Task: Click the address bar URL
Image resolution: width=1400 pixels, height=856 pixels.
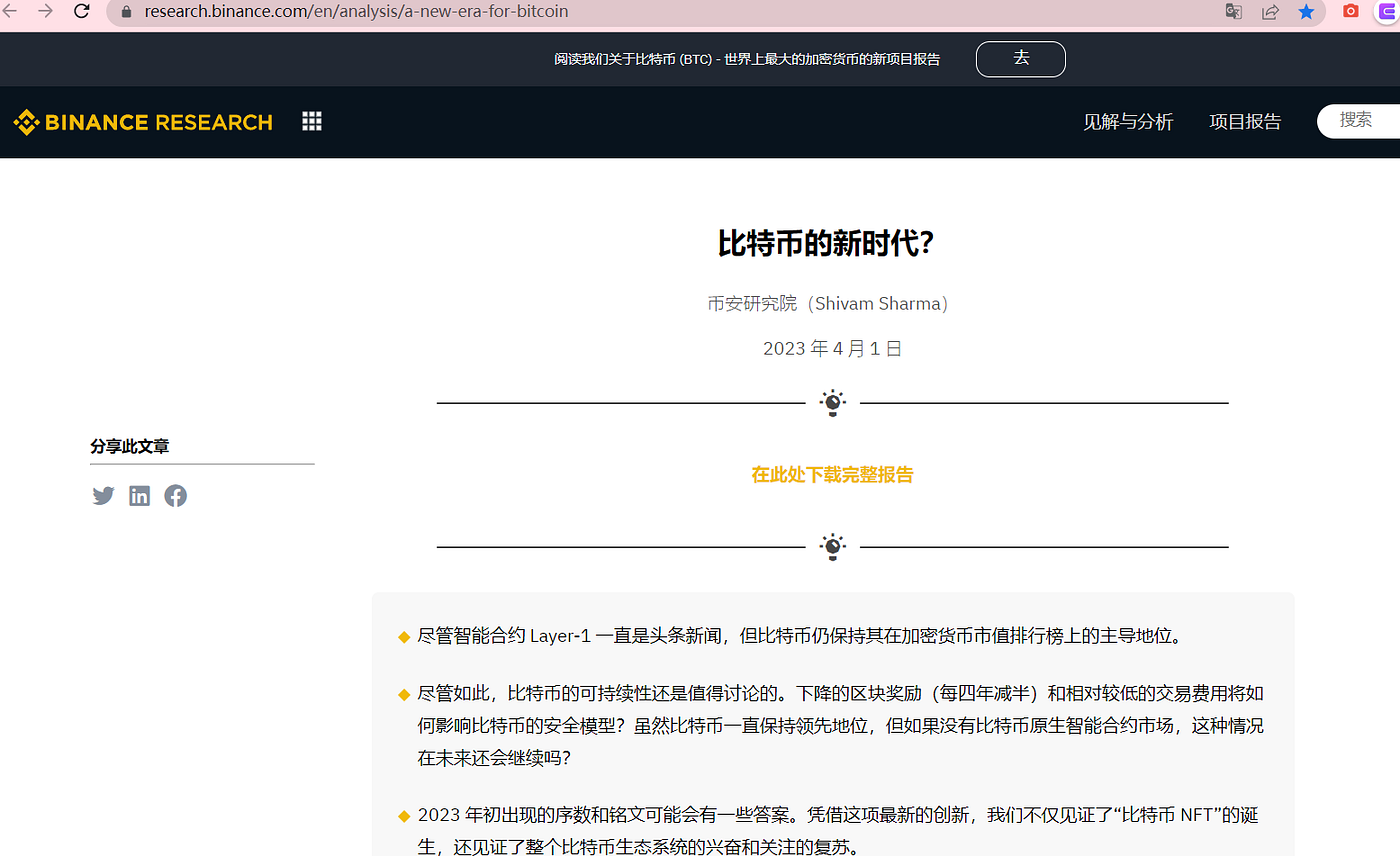Action: [x=357, y=12]
